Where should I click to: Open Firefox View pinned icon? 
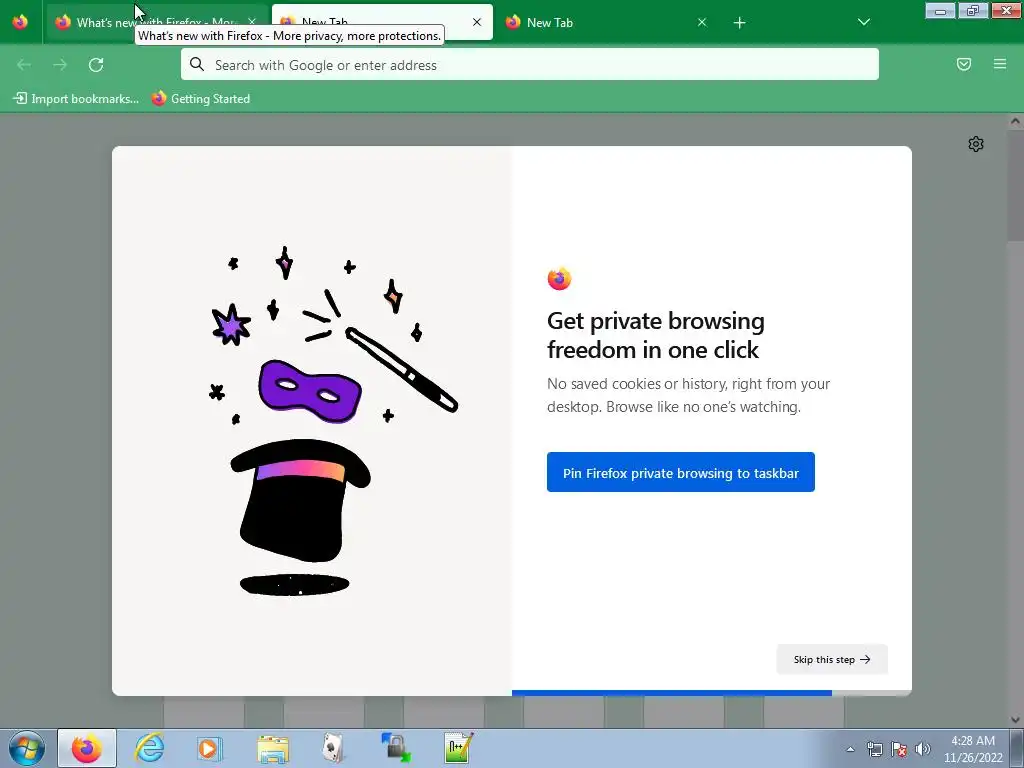20,22
